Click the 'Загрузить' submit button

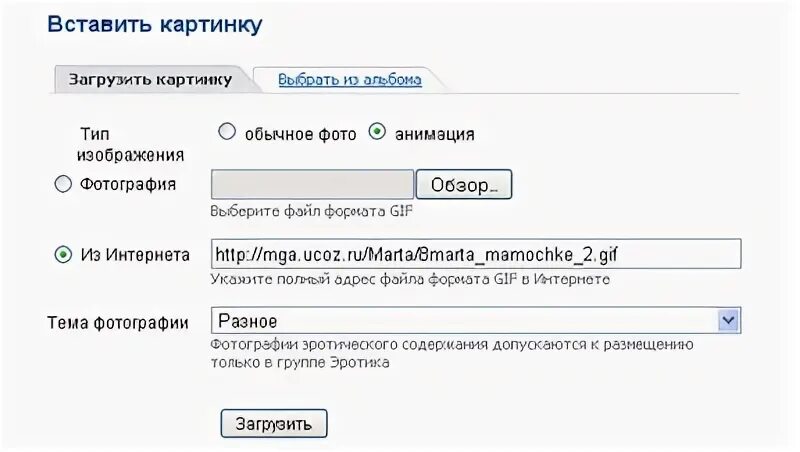tap(274, 423)
